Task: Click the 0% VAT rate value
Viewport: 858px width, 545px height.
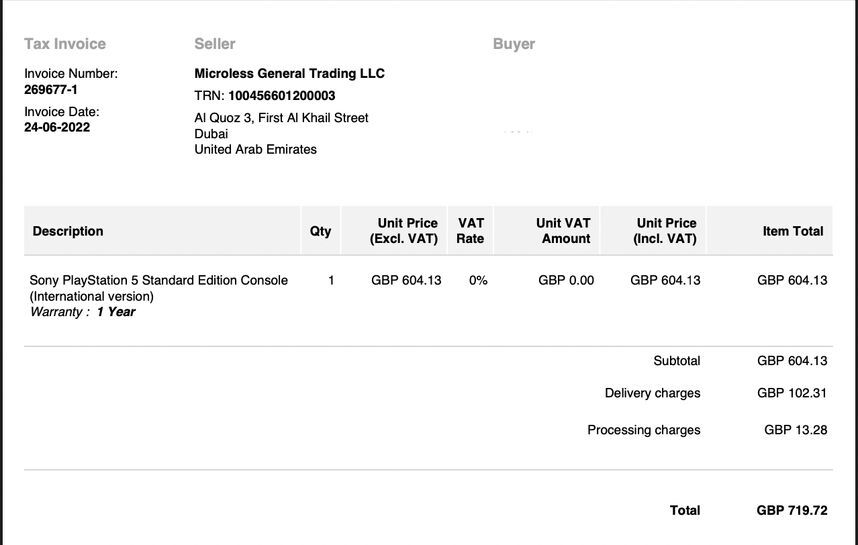Action: [x=478, y=281]
